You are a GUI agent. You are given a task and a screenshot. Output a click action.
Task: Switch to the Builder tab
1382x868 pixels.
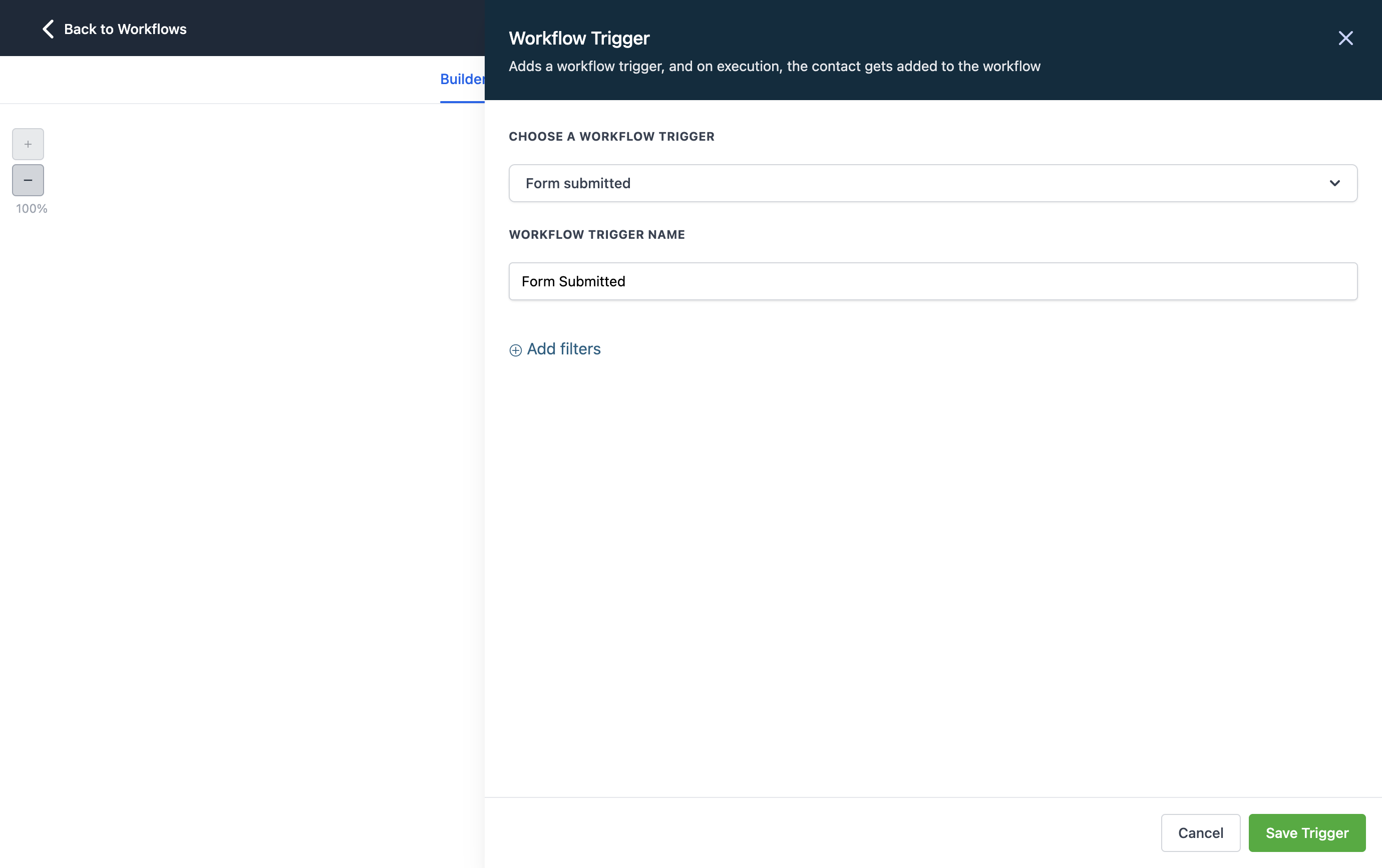tap(462, 79)
